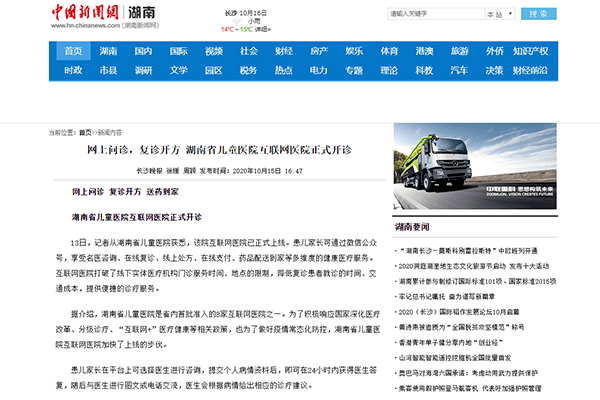This screenshot has width=600, height=400.
Task: Click the www.hn.chinanews.com site address text
Action: pyautogui.click(x=85, y=26)
